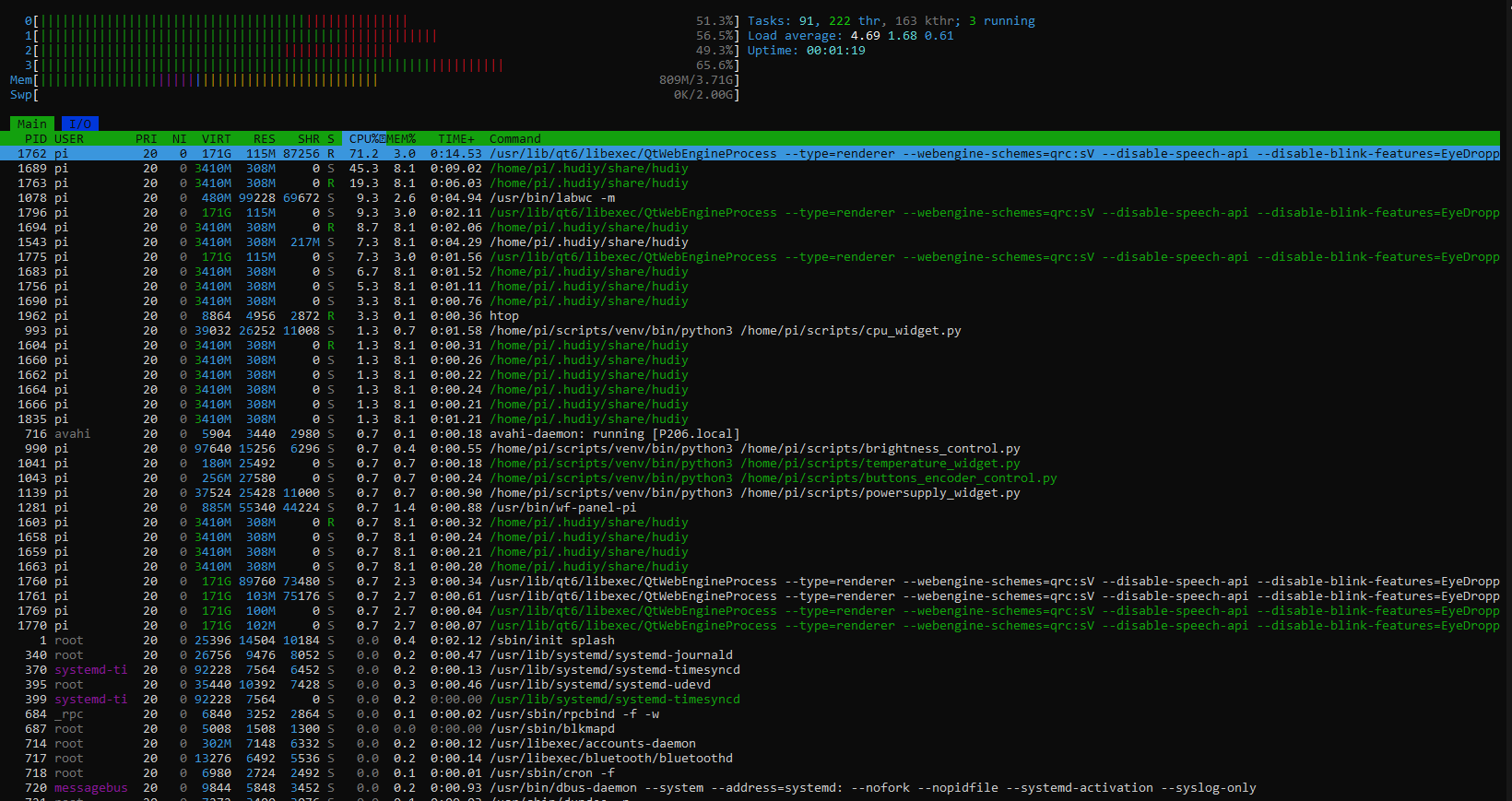The height and width of the screenshot is (801, 1512).
Task: Click the Load average values
Action: [x=902, y=35]
